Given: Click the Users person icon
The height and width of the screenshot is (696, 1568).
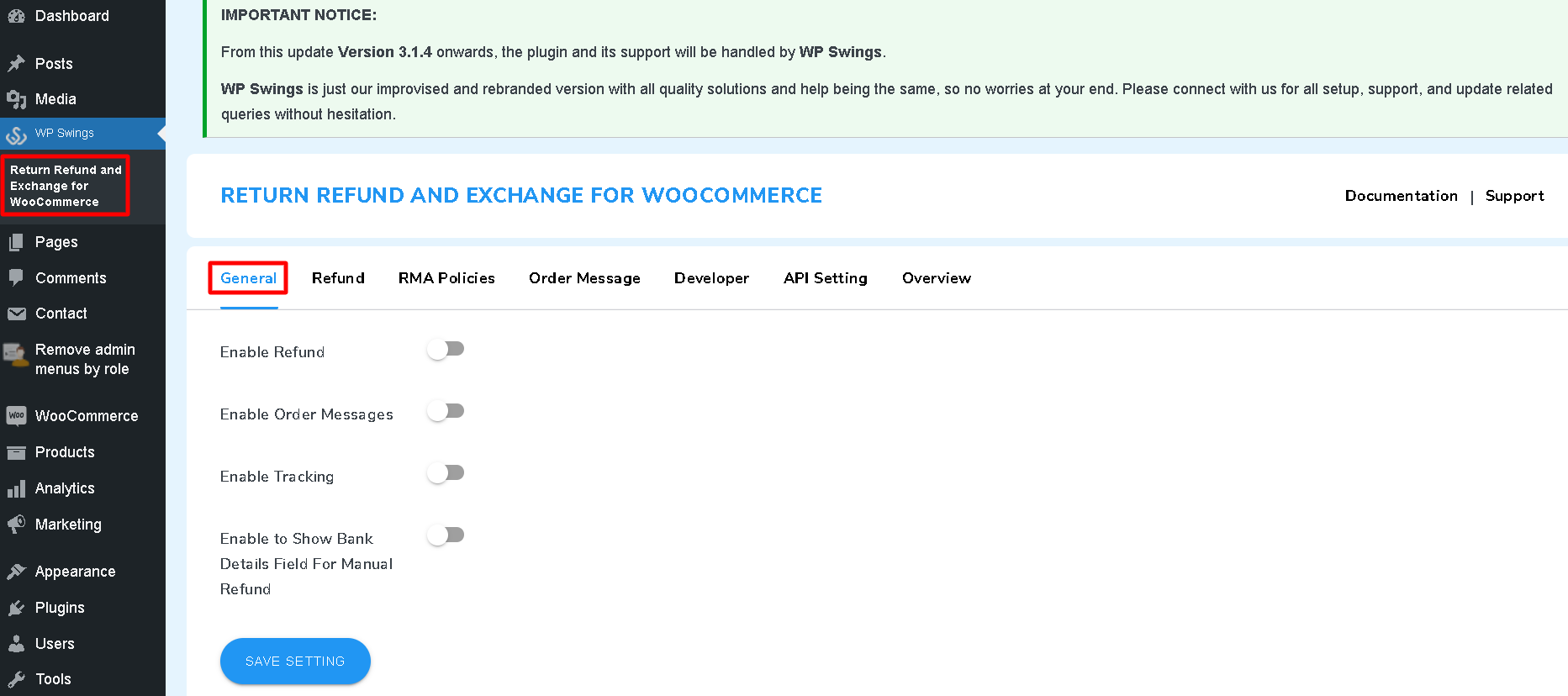Looking at the screenshot, I should click(16, 644).
